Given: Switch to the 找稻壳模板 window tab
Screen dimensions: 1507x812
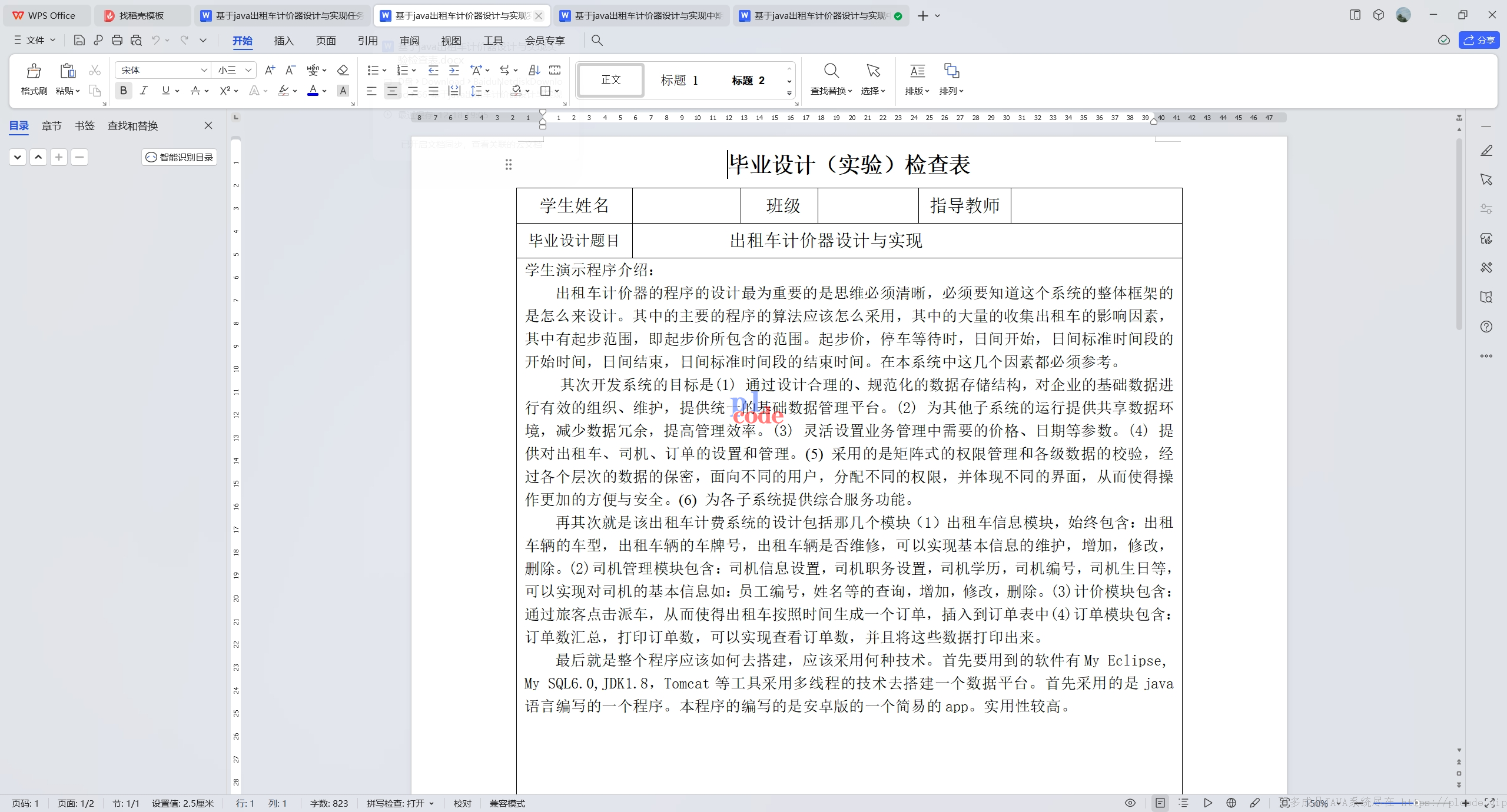Looking at the screenshot, I should click(141, 15).
